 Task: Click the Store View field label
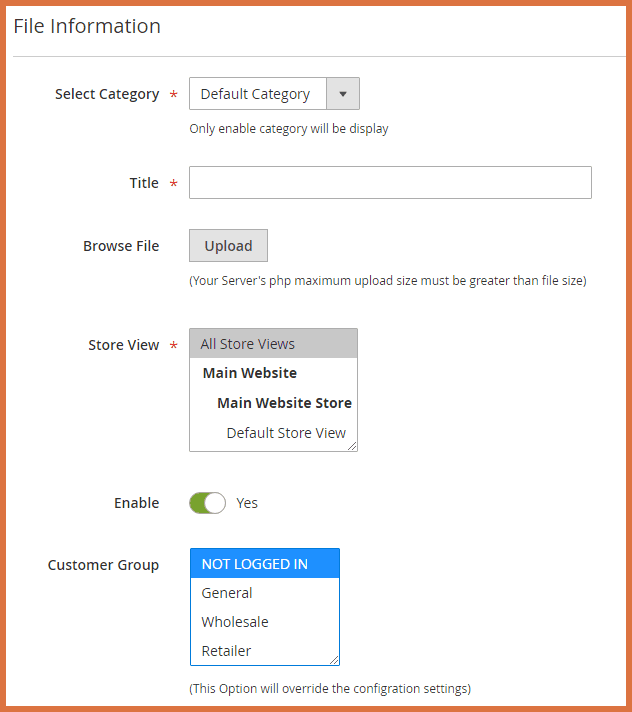[x=124, y=345]
